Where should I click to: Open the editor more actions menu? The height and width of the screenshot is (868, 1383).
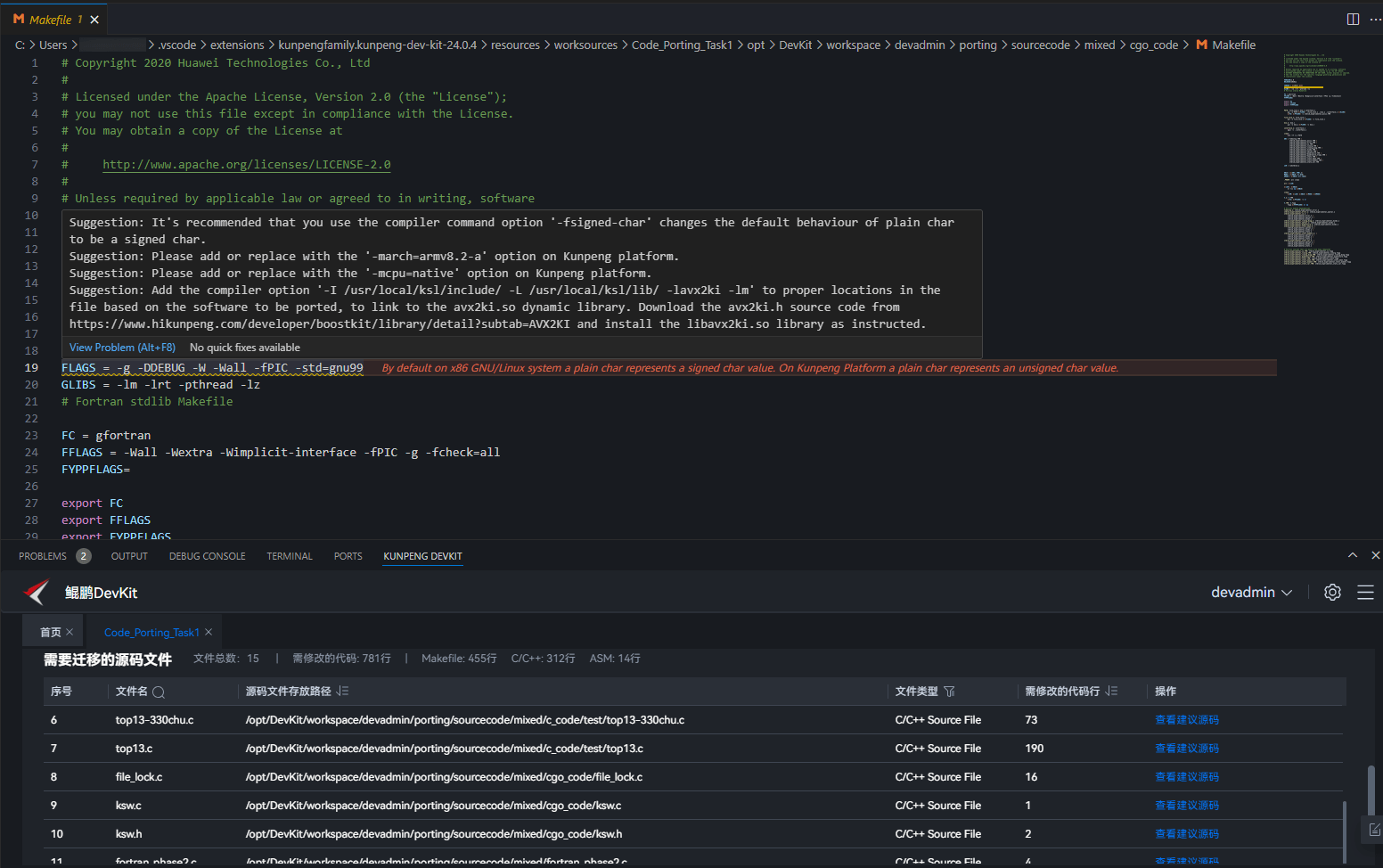point(1375,19)
